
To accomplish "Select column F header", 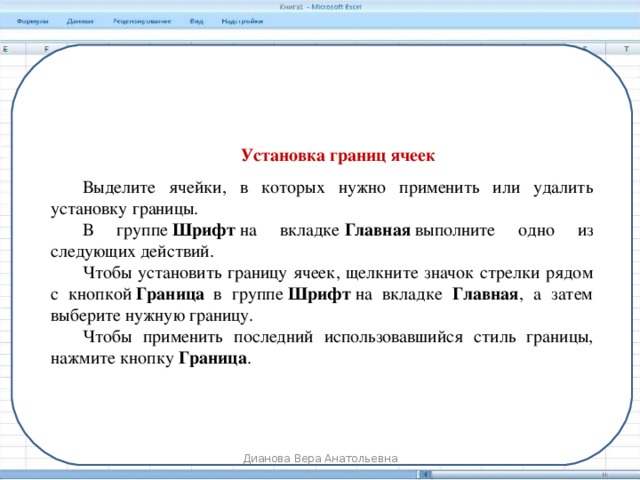I will tap(47, 49).
